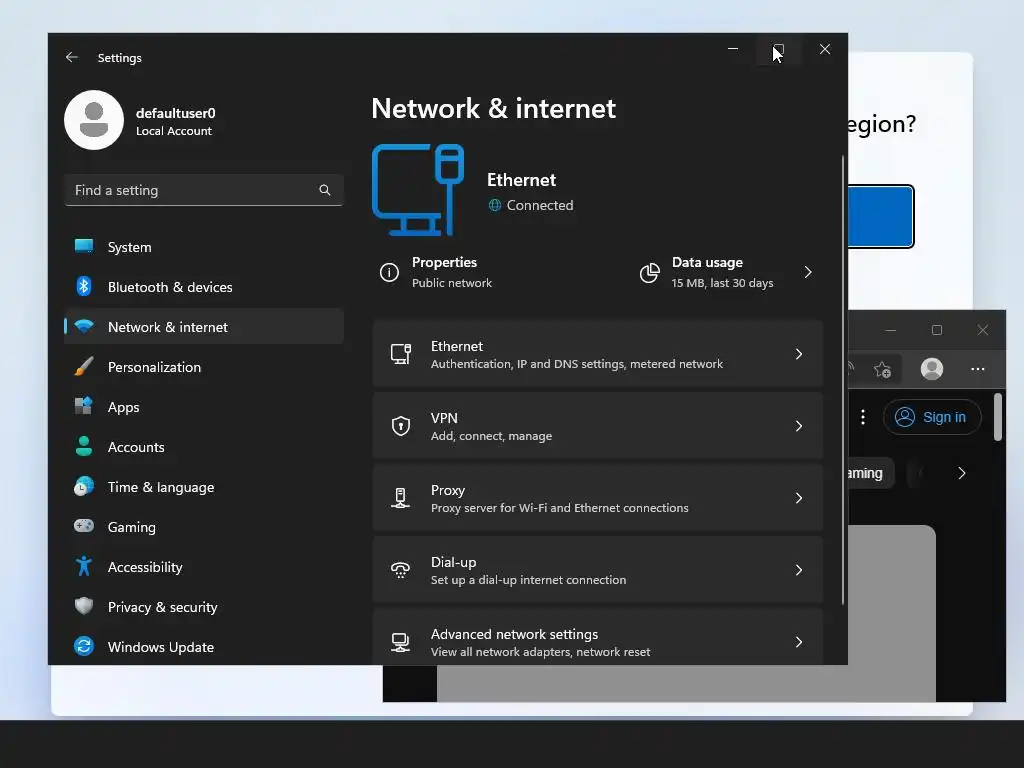This screenshot has height=768, width=1024.
Task: Click the Accessibility figure icon
Action: pyautogui.click(x=84, y=566)
